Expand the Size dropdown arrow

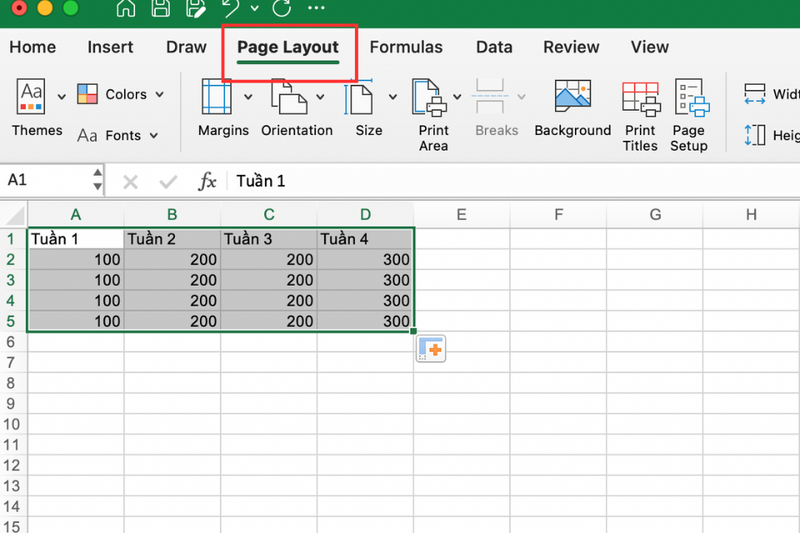[393, 96]
